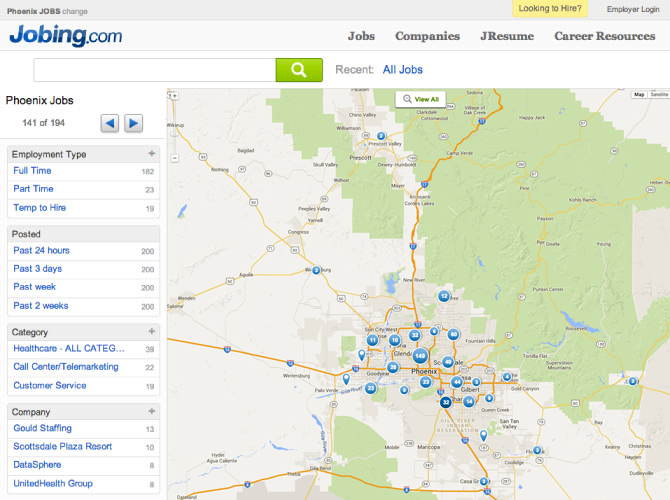Screen dimensions: 670x500
Task: Open the 10 jobs cluster marker
Action: click(394, 340)
